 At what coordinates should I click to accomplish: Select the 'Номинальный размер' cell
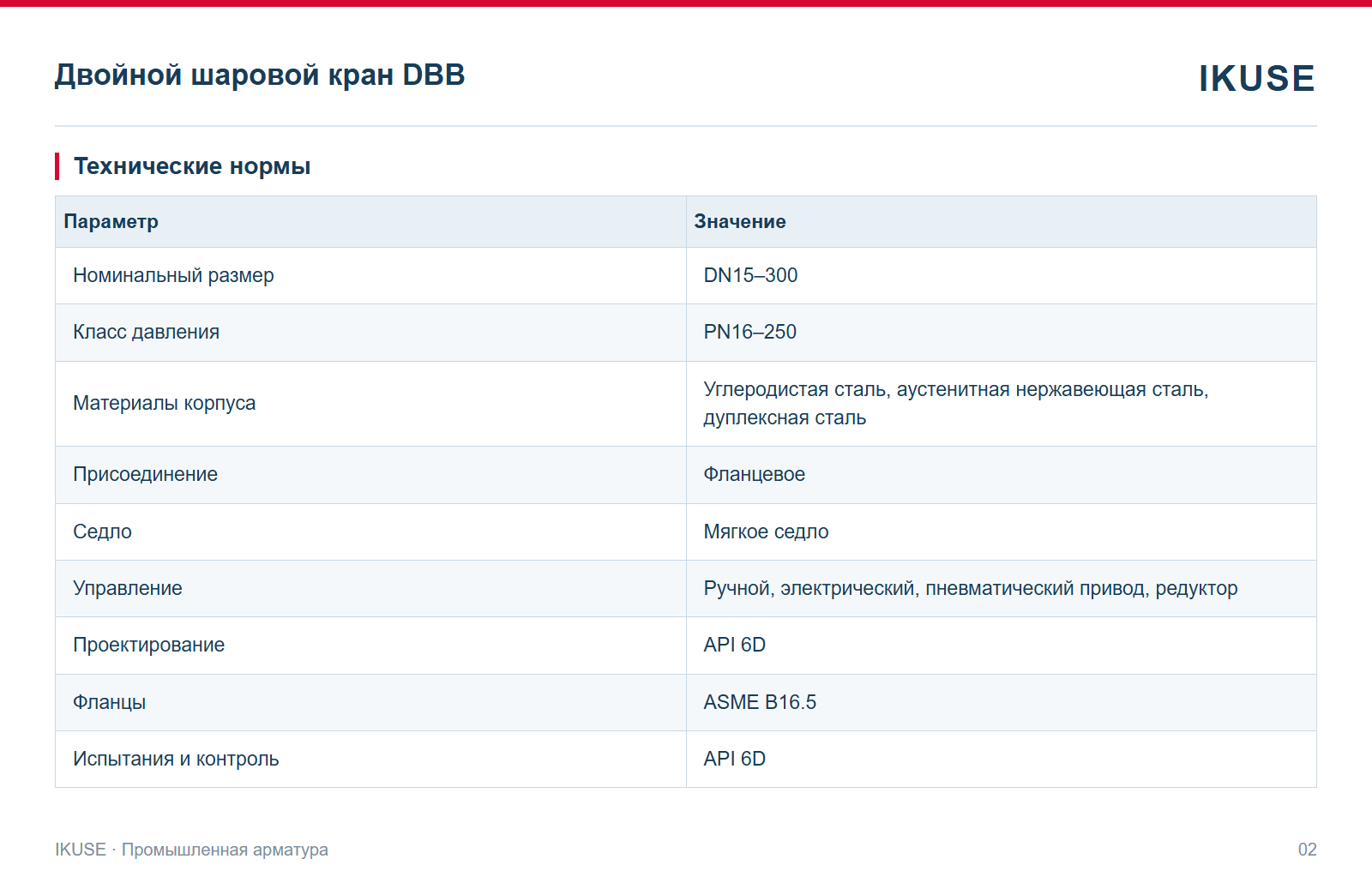click(x=370, y=276)
